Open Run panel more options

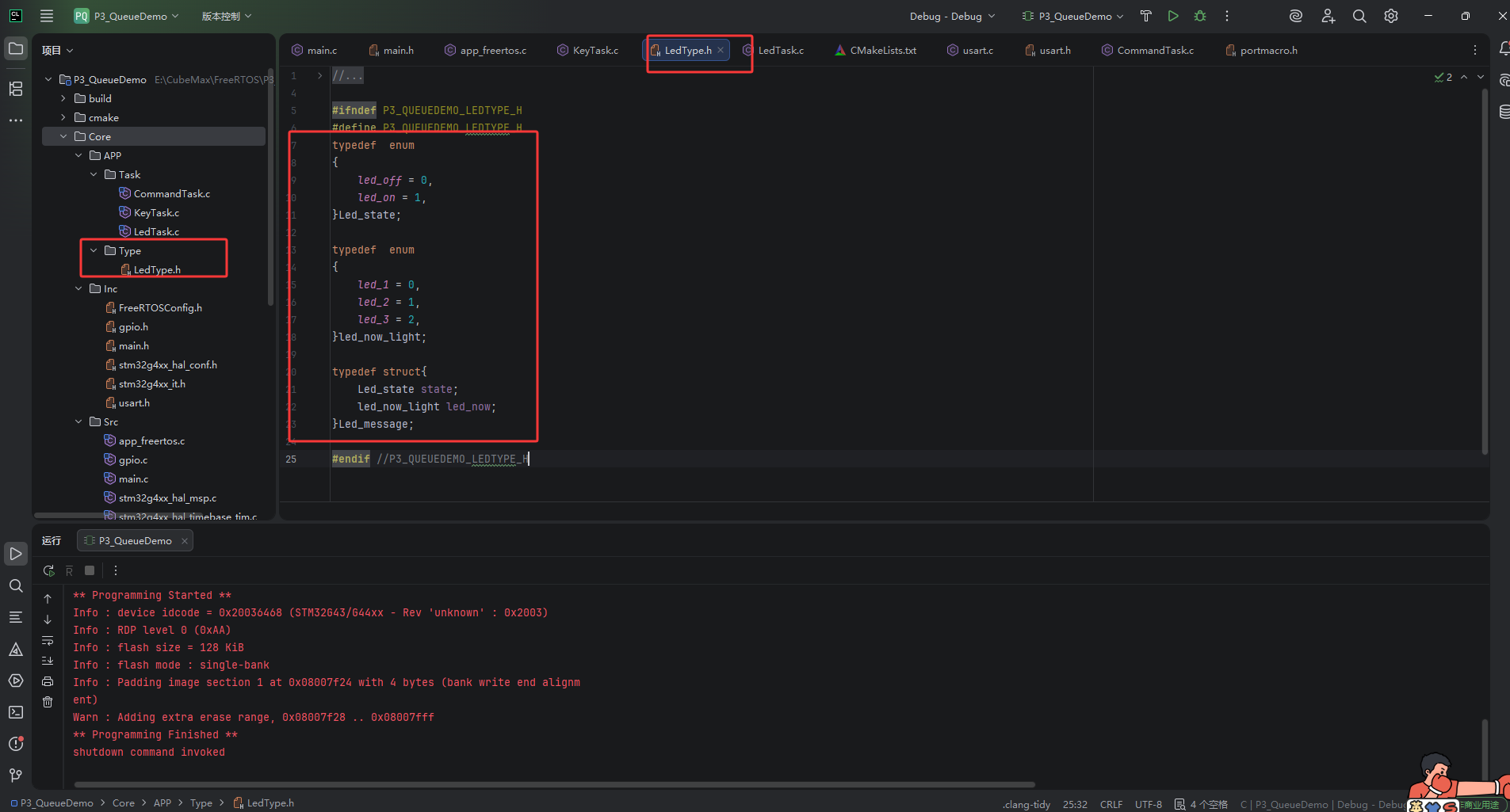click(116, 570)
